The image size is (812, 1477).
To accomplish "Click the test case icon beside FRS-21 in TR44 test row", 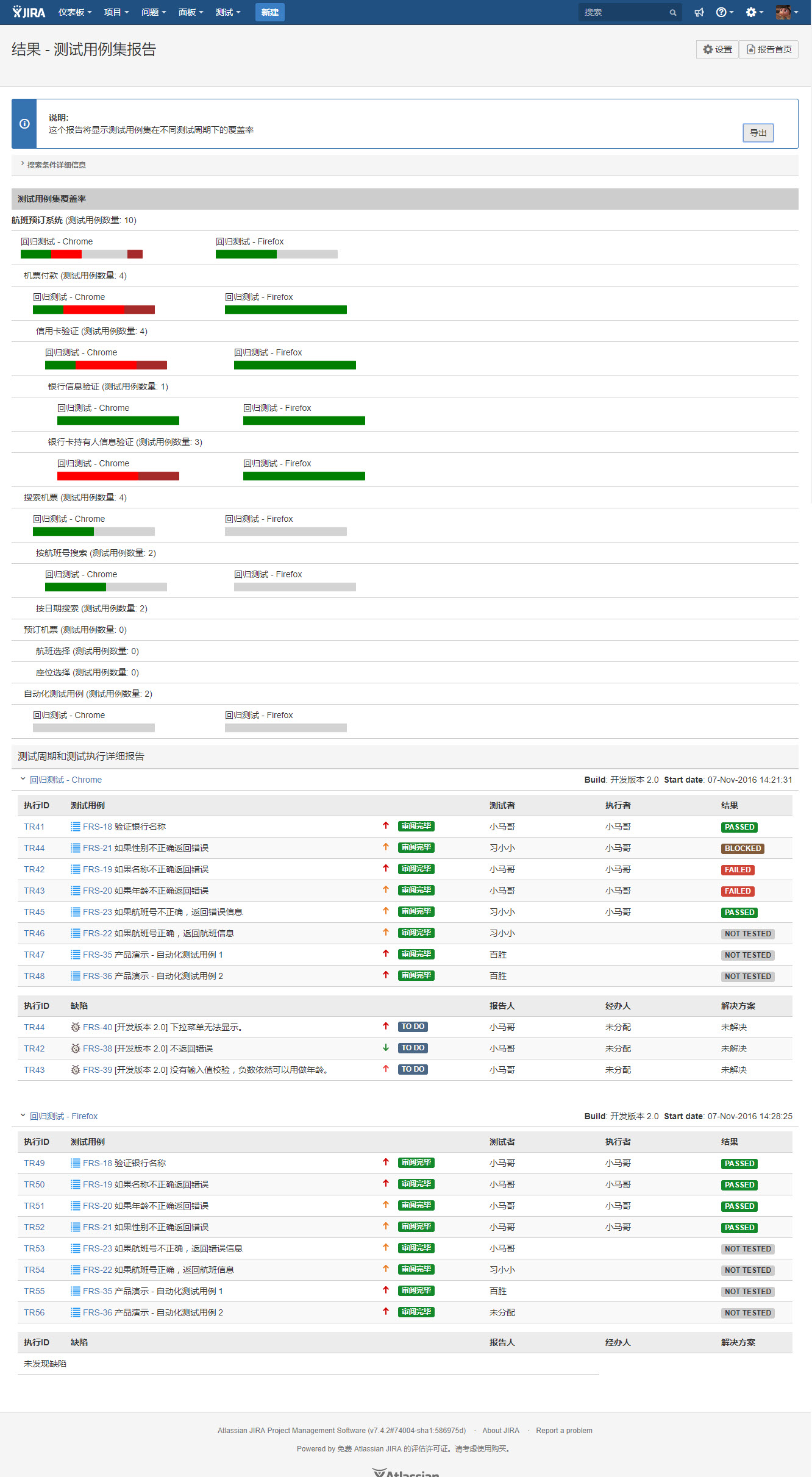I will [x=76, y=848].
